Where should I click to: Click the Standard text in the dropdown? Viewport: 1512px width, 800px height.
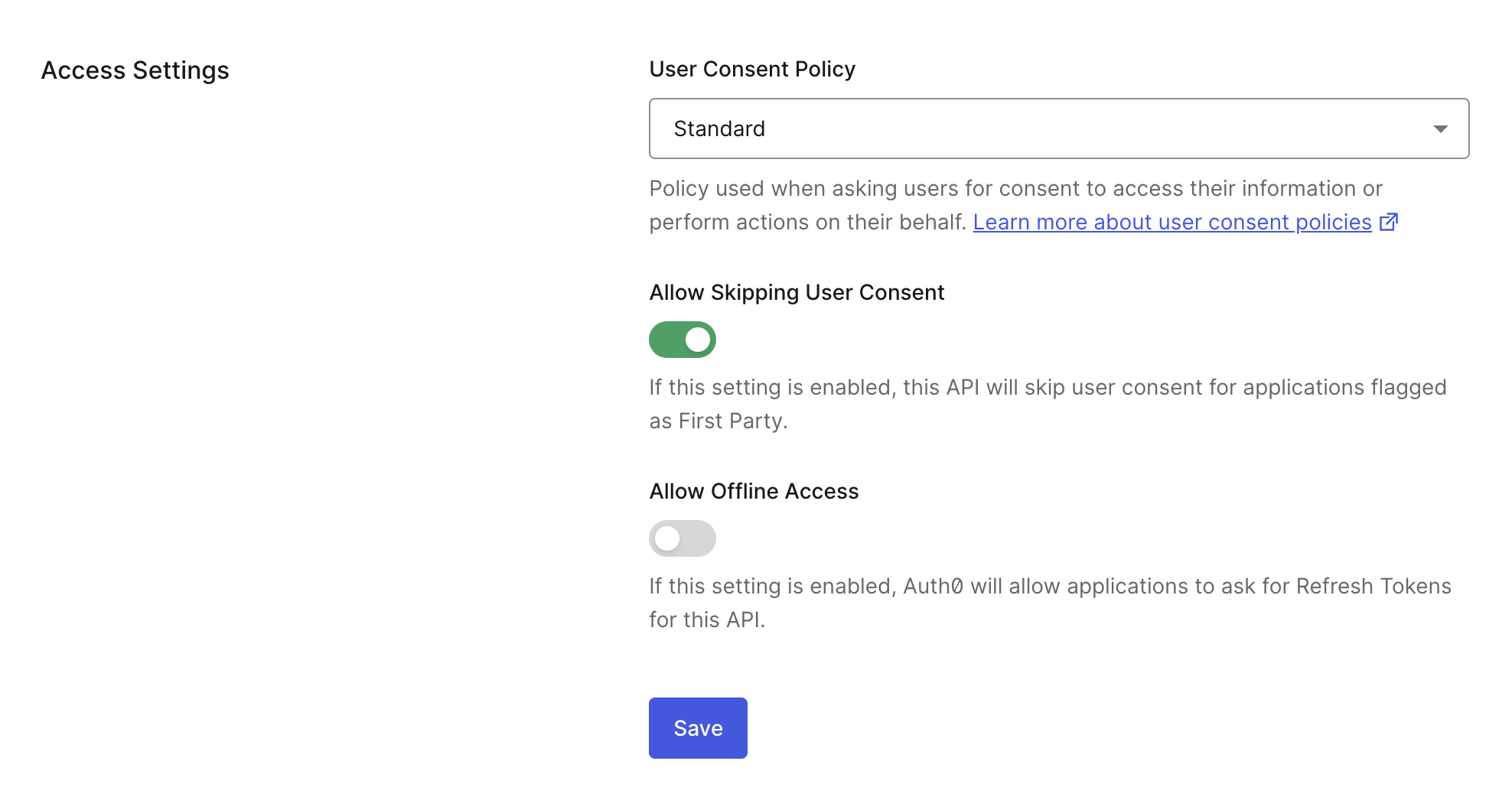[719, 128]
